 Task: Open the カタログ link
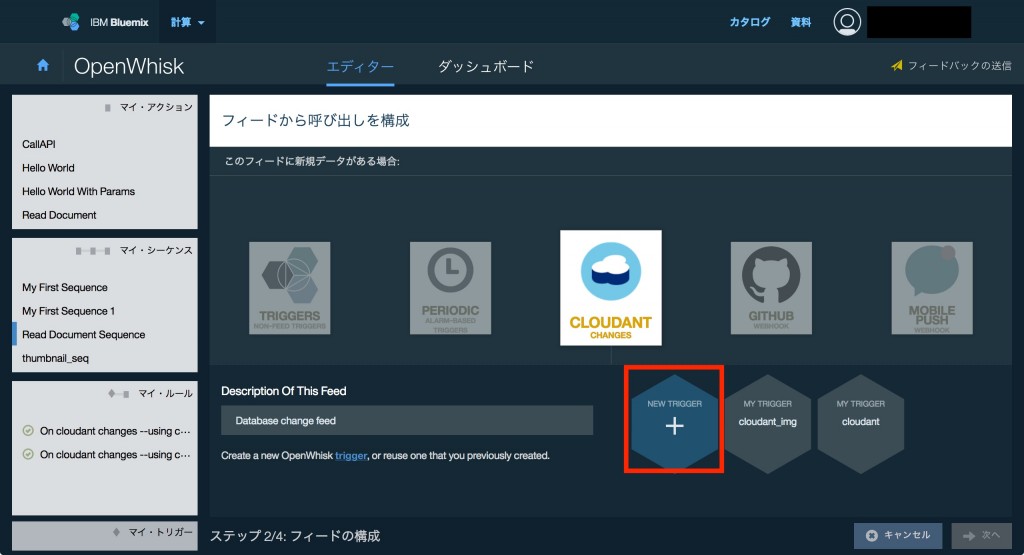coord(750,22)
